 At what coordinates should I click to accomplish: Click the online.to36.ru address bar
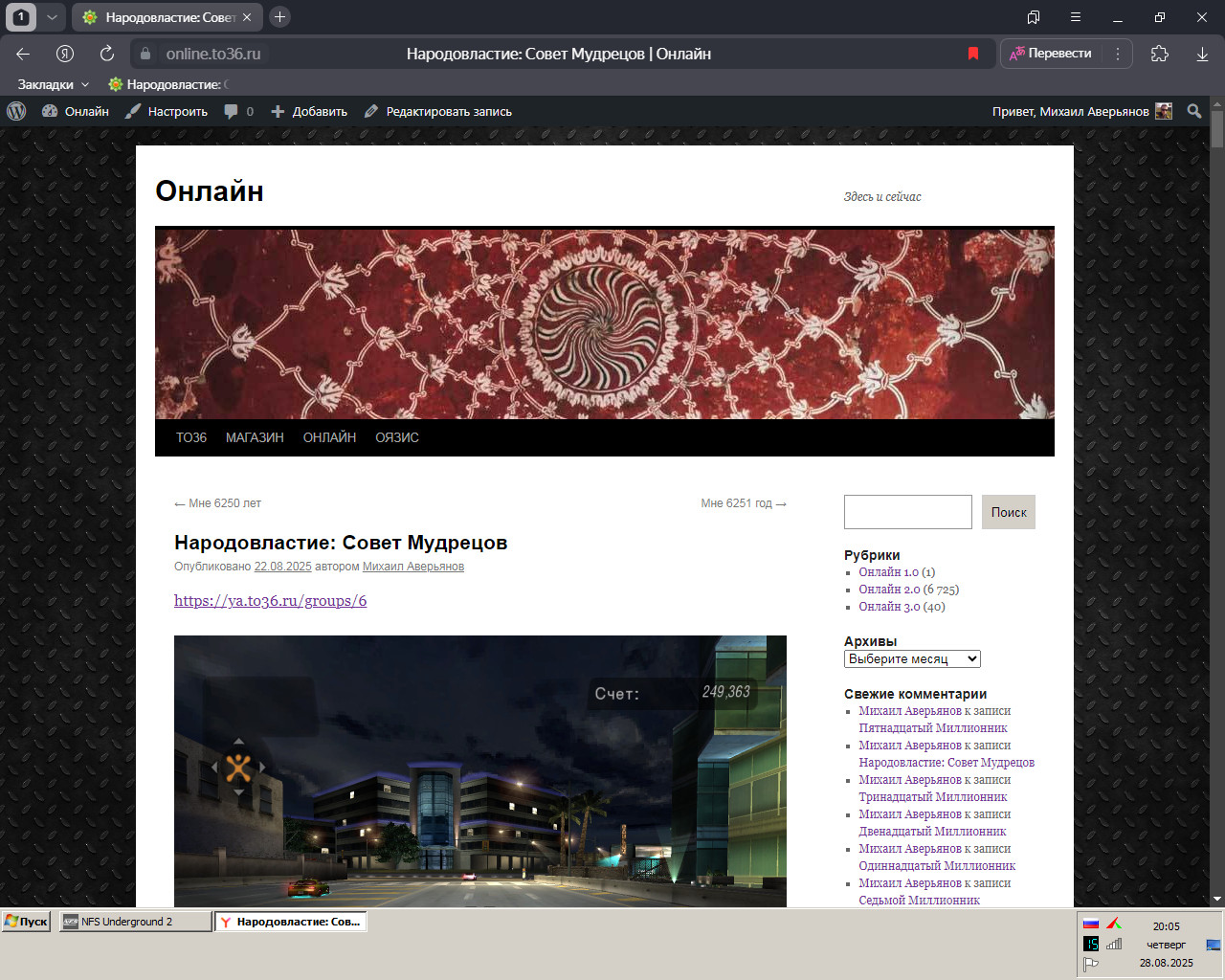(x=213, y=54)
